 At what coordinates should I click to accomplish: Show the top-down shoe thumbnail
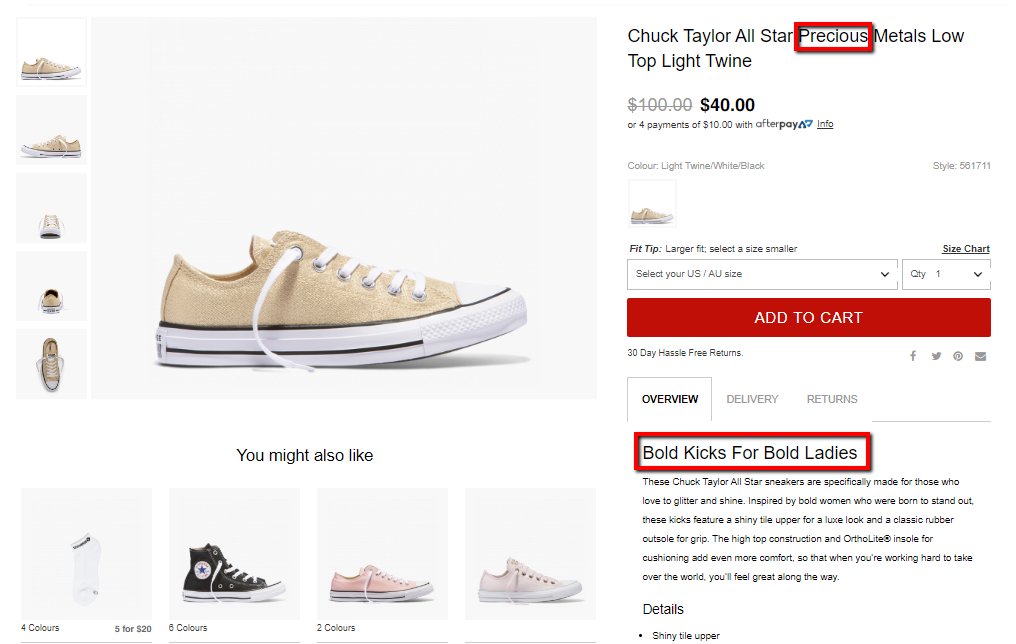(x=51, y=364)
